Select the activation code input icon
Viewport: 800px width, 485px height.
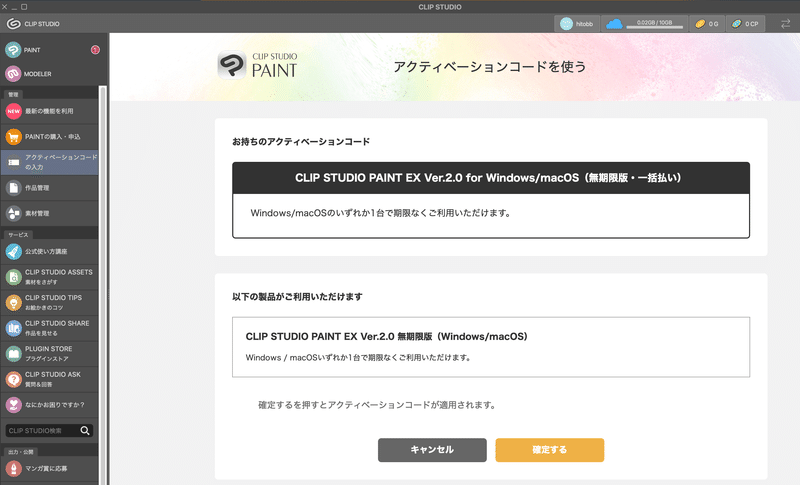point(13,162)
